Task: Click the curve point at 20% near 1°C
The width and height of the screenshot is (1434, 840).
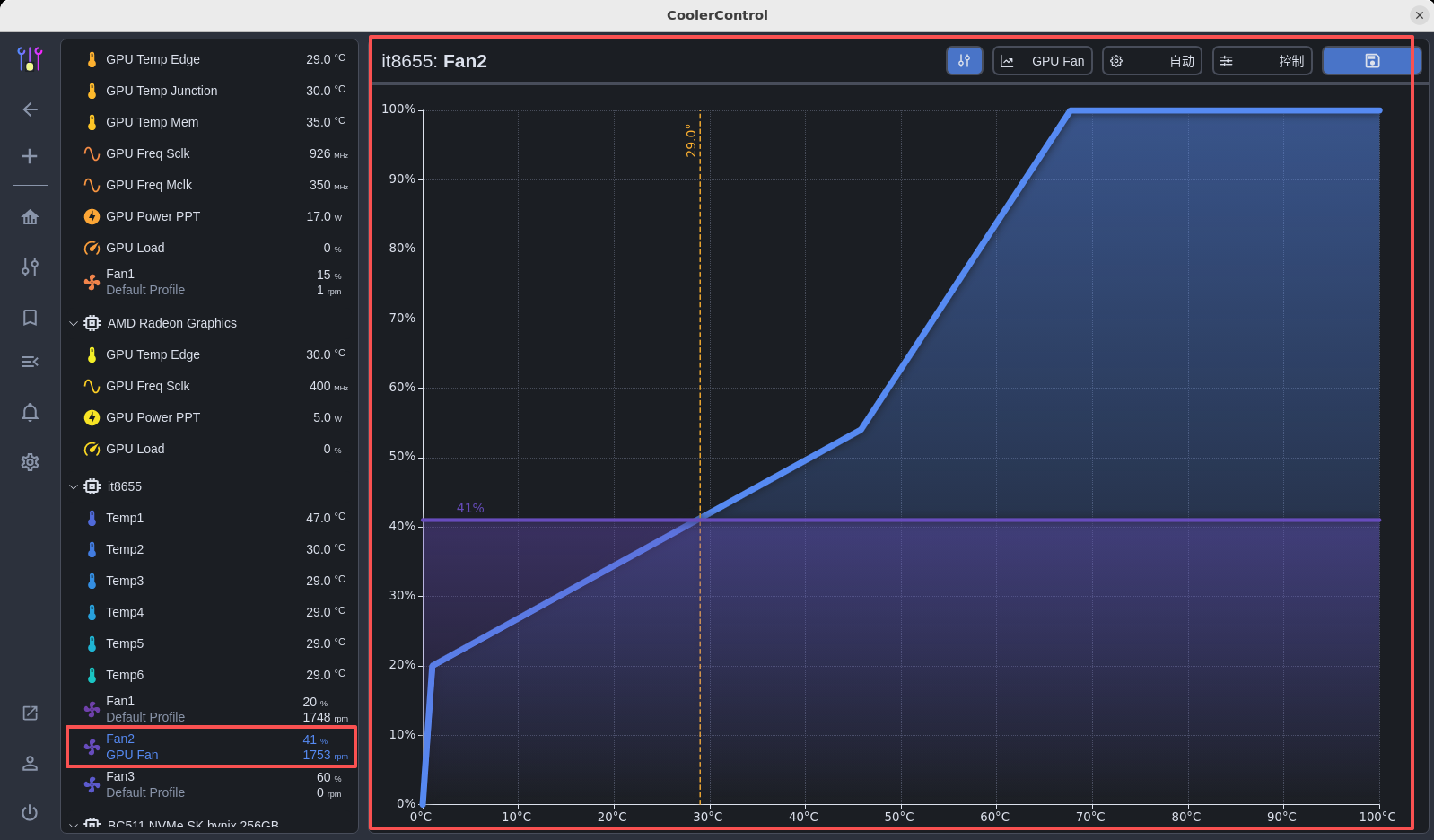Action: 433,665
